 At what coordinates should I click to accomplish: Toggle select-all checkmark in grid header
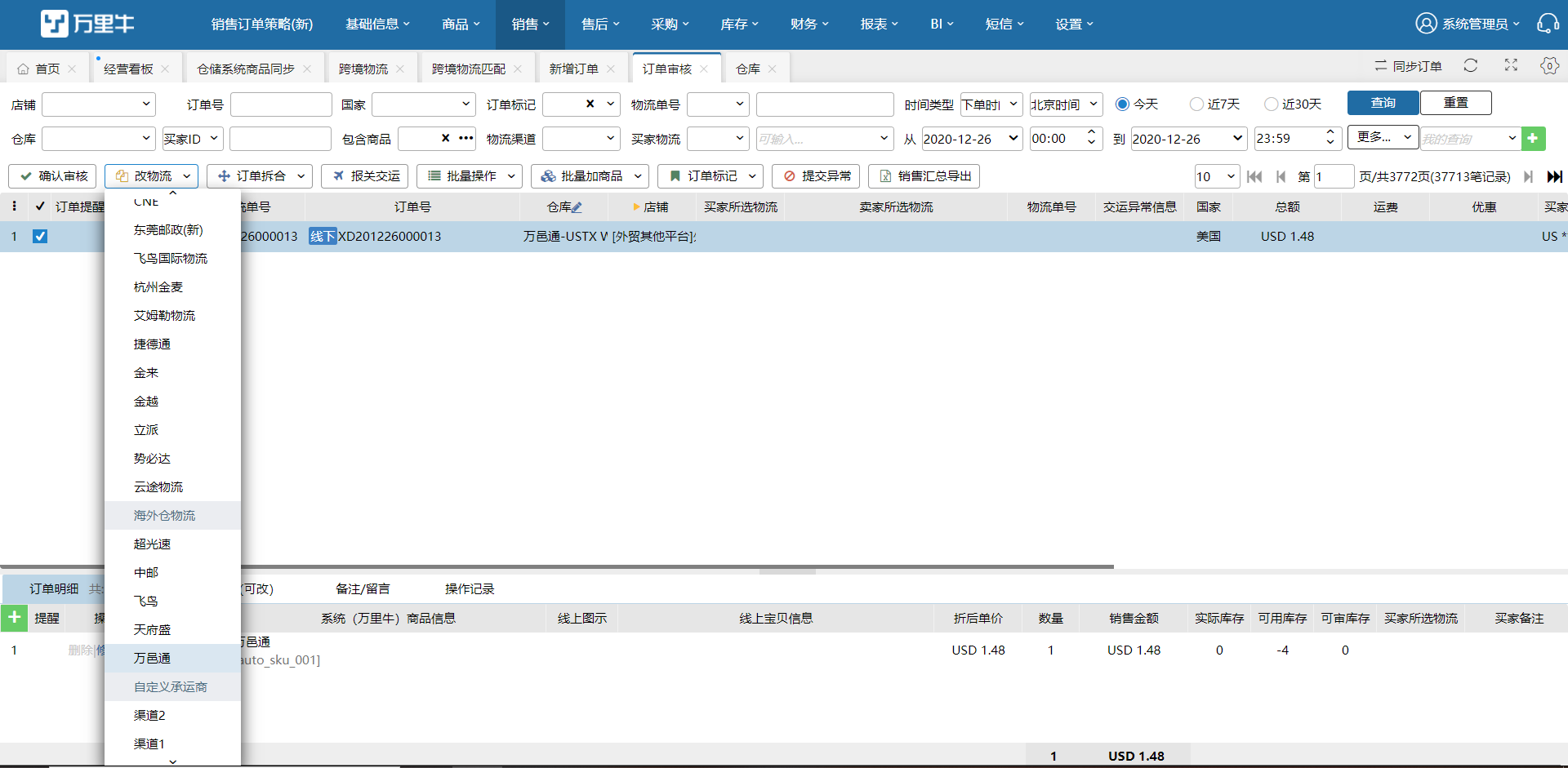(40, 206)
